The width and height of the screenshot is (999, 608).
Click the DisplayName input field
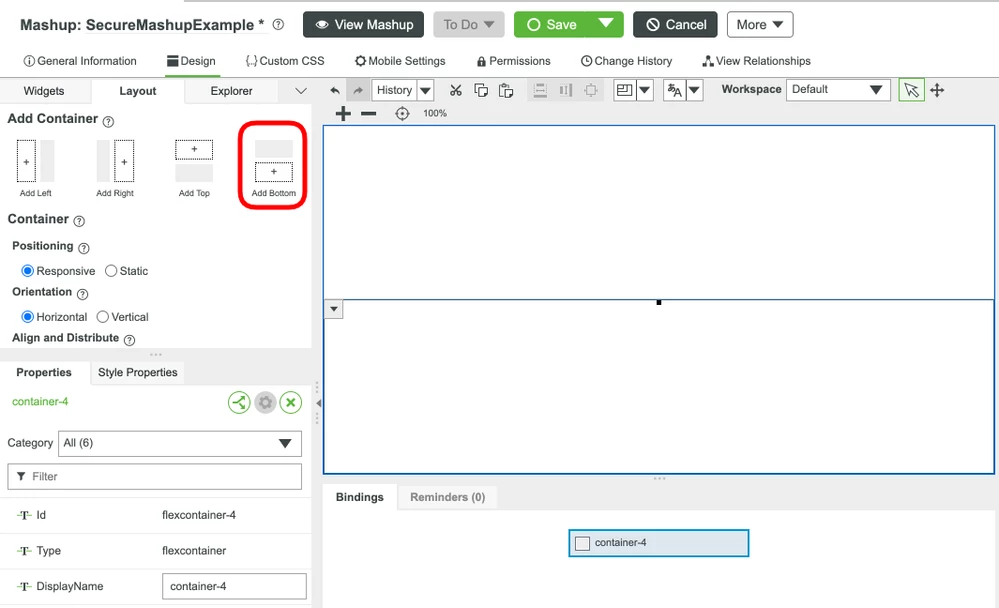(234, 586)
